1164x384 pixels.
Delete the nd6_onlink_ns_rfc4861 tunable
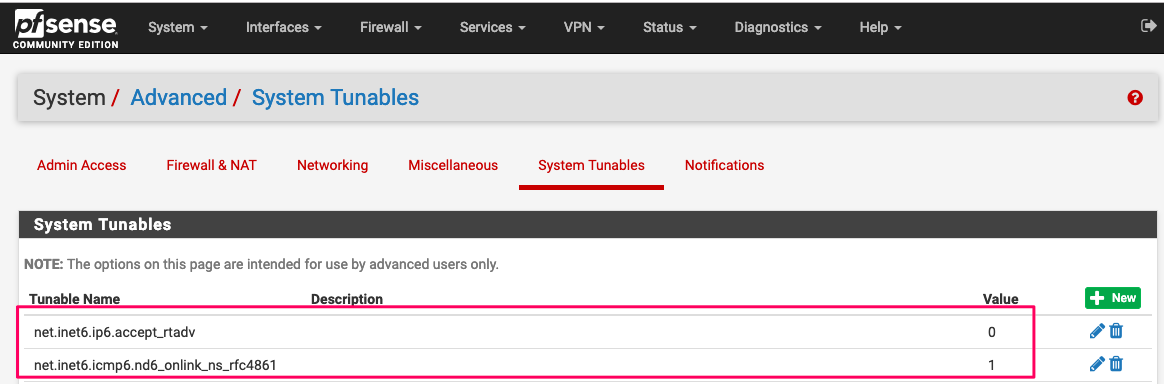[1116, 364]
